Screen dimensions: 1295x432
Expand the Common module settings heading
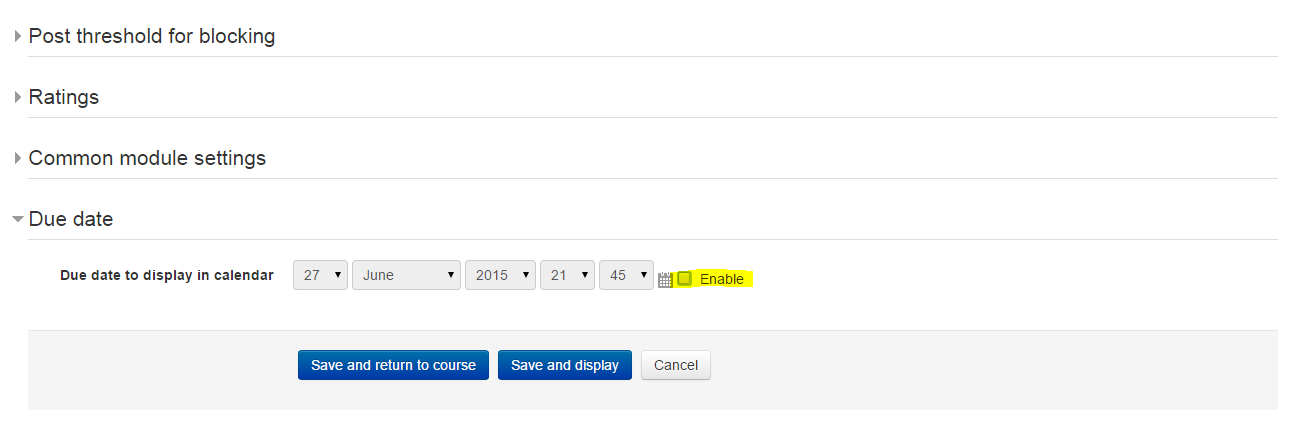[147, 159]
